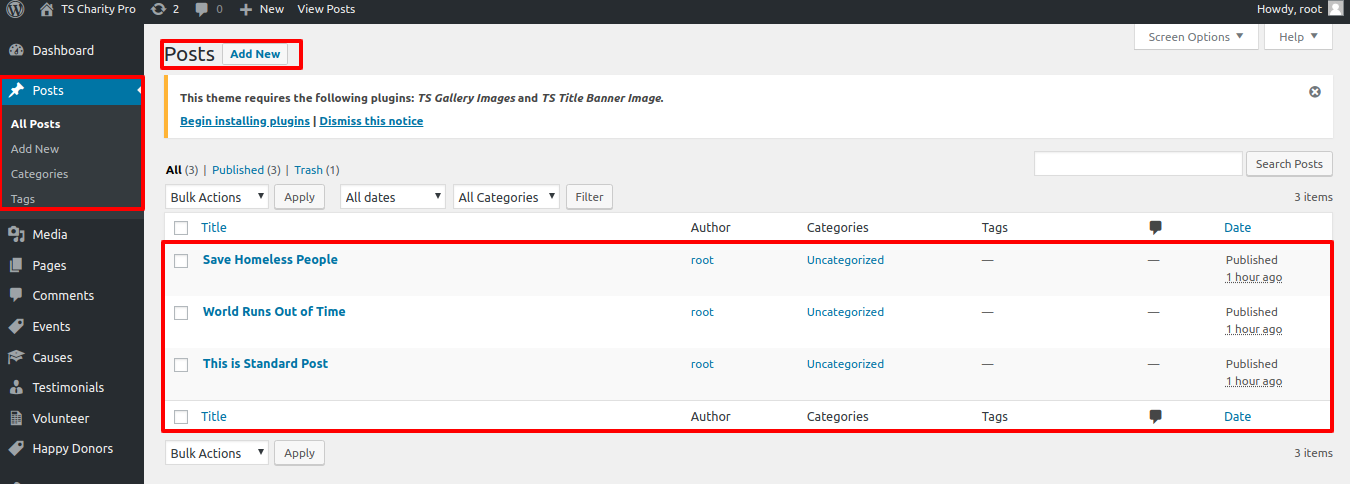
Task: Open Media from the sidebar
Action: (x=49, y=234)
